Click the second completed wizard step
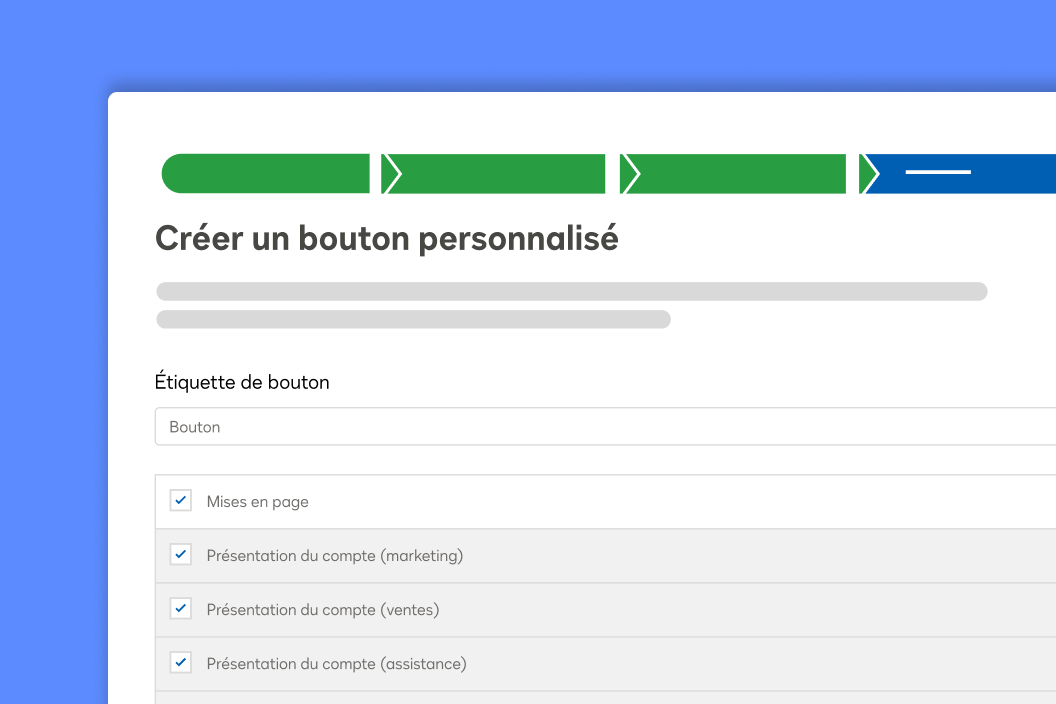 click(x=500, y=173)
